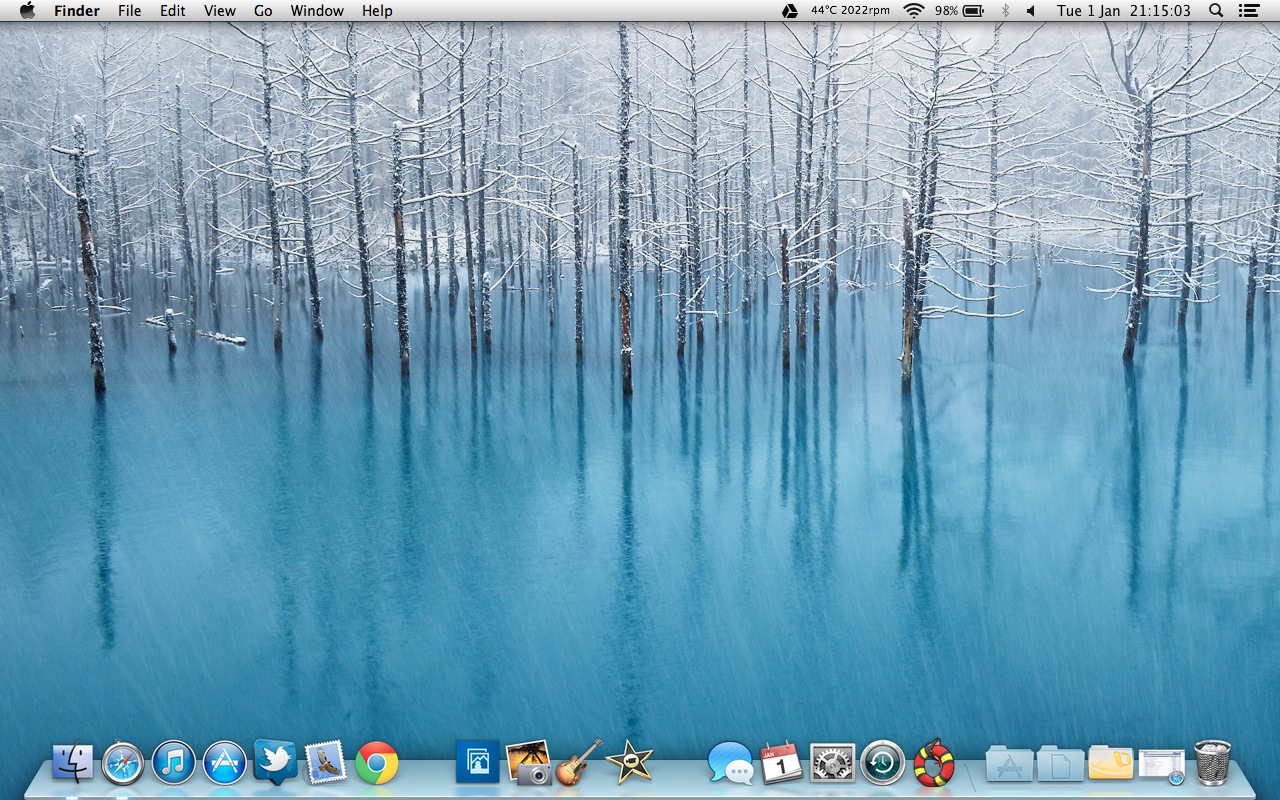The height and width of the screenshot is (800, 1280).
Task: Open iTunes music note icon
Action: tap(174, 764)
